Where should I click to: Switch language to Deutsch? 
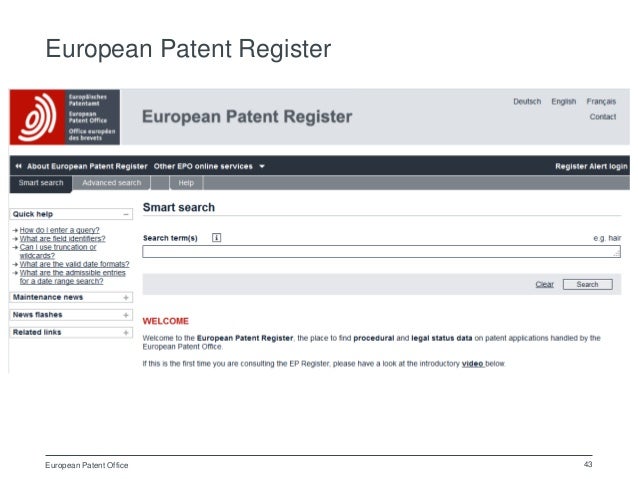[x=527, y=101]
